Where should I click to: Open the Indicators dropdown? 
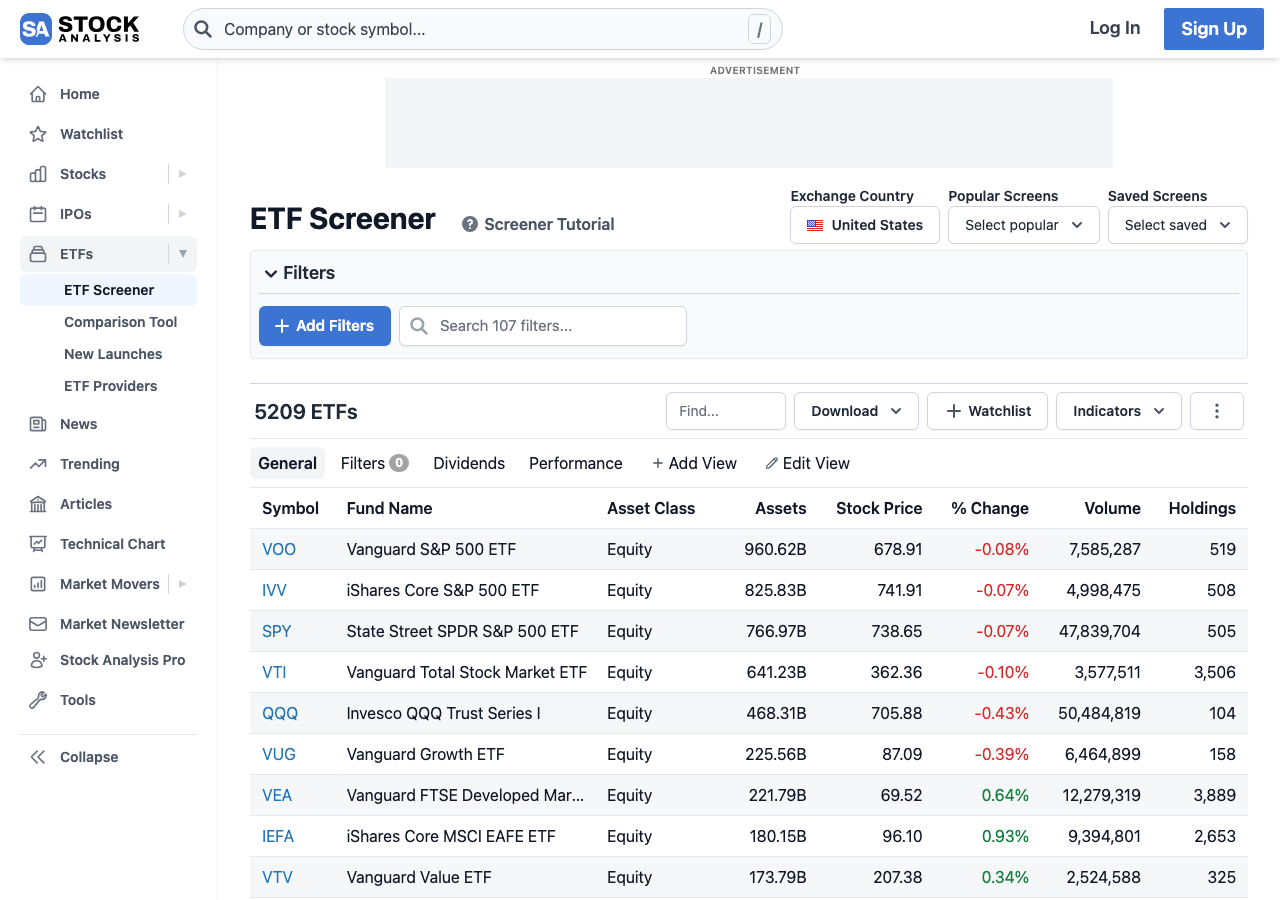1119,411
